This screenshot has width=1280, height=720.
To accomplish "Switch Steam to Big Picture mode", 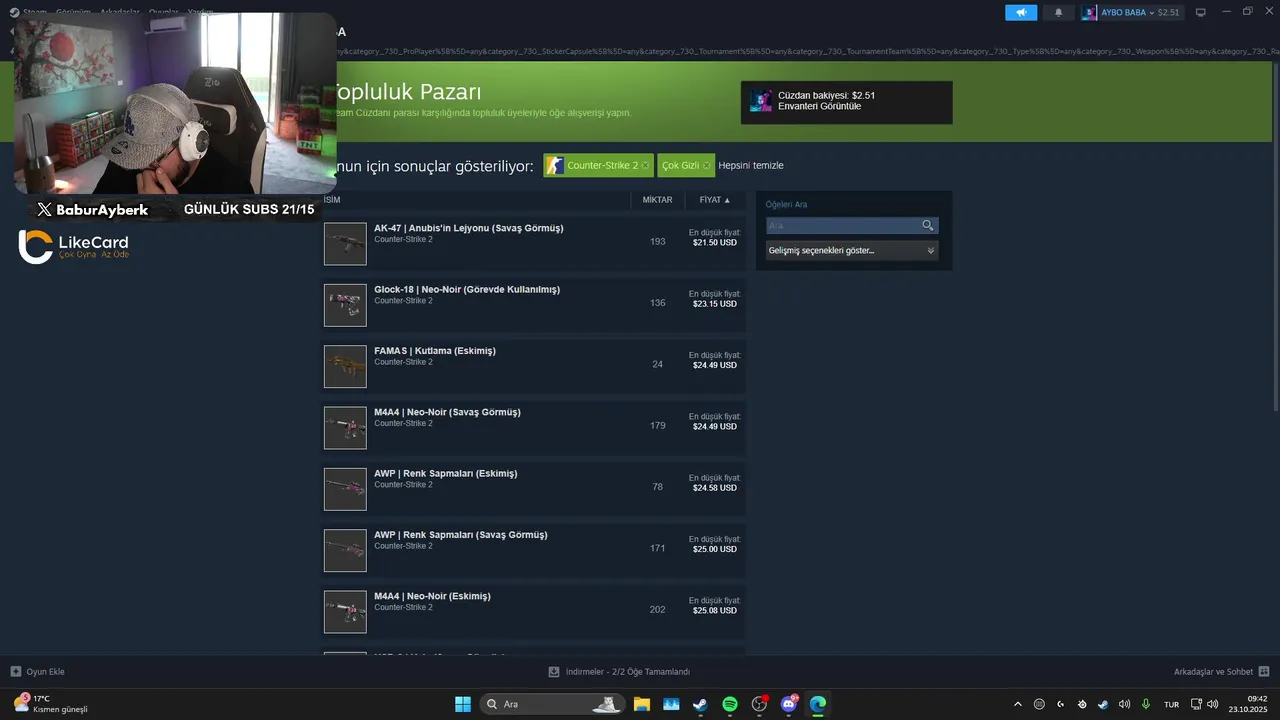I will click(1201, 13).
